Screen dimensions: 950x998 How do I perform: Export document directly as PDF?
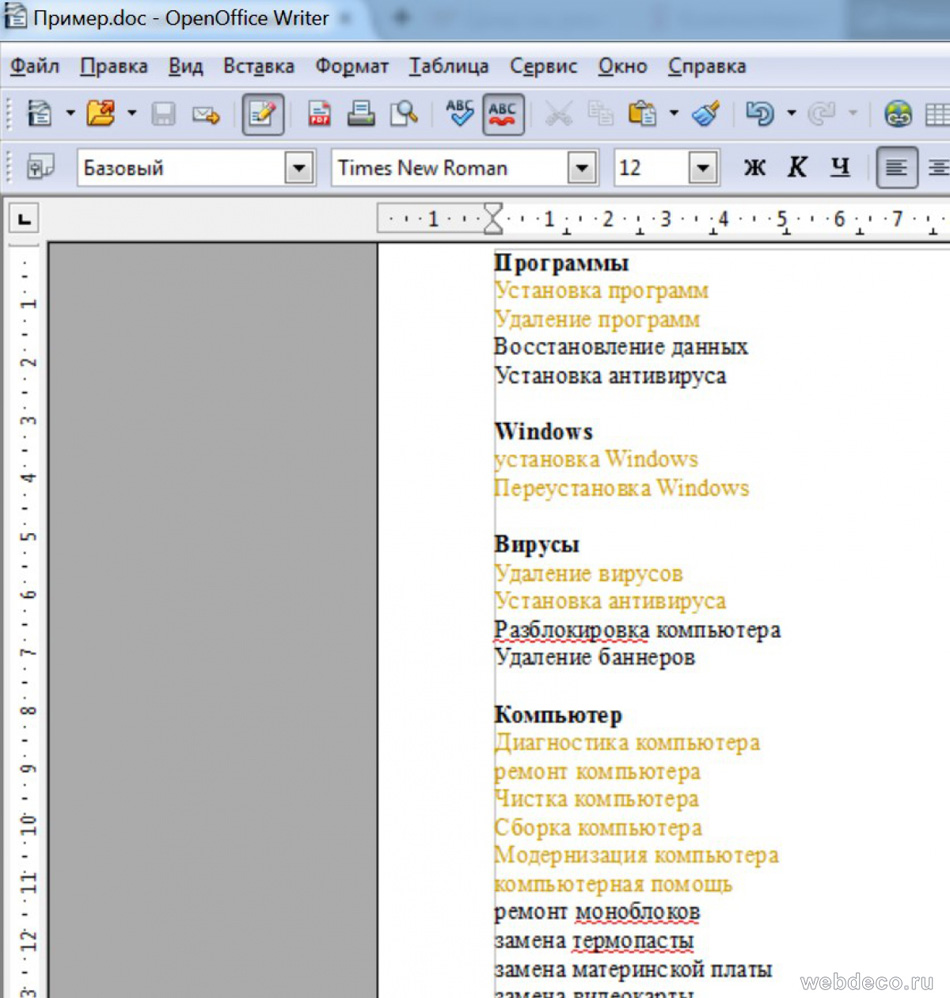pyautogui.click(x=319, y=114)
